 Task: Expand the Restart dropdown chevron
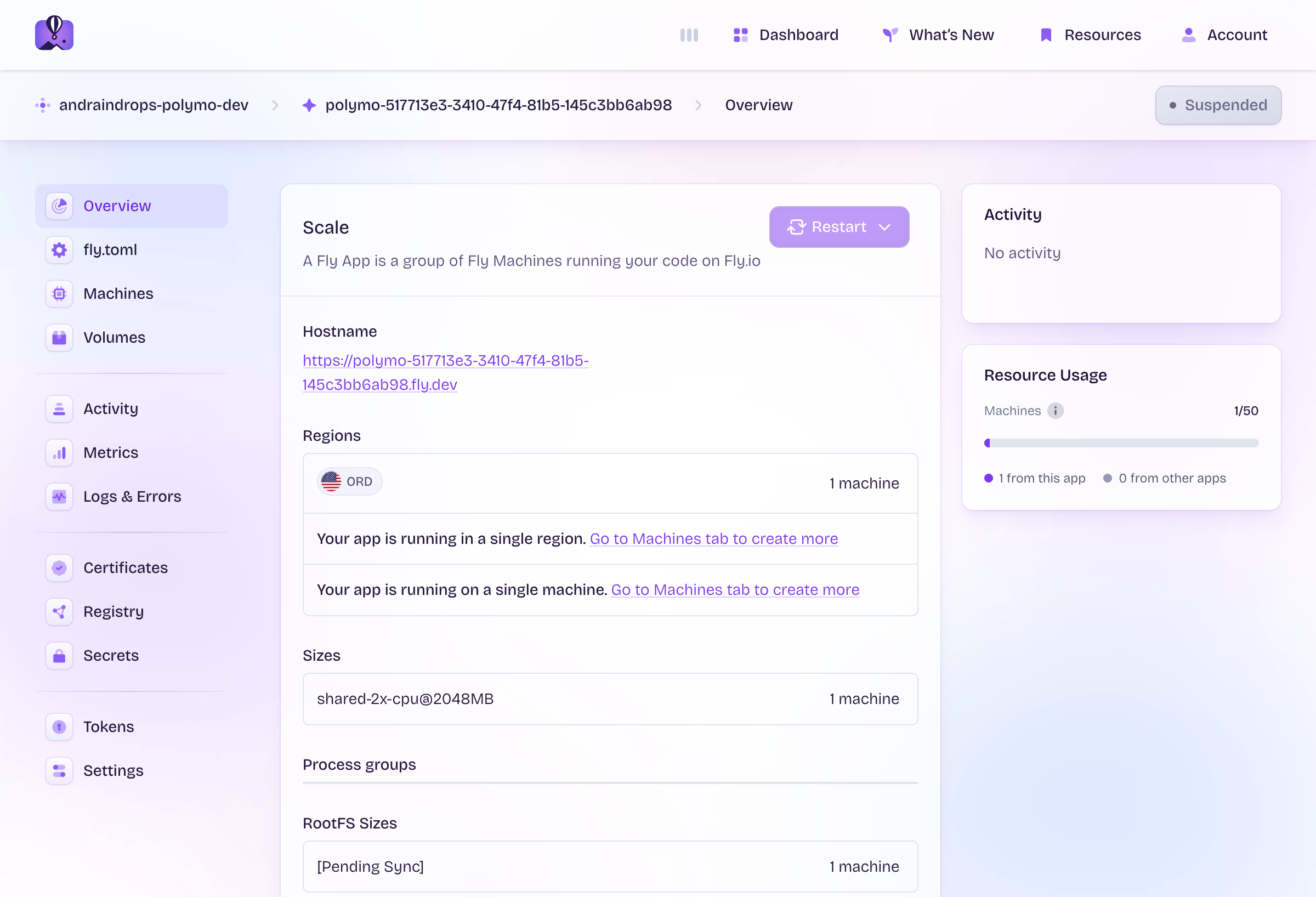pyautogui.click(x=884, y=227)
